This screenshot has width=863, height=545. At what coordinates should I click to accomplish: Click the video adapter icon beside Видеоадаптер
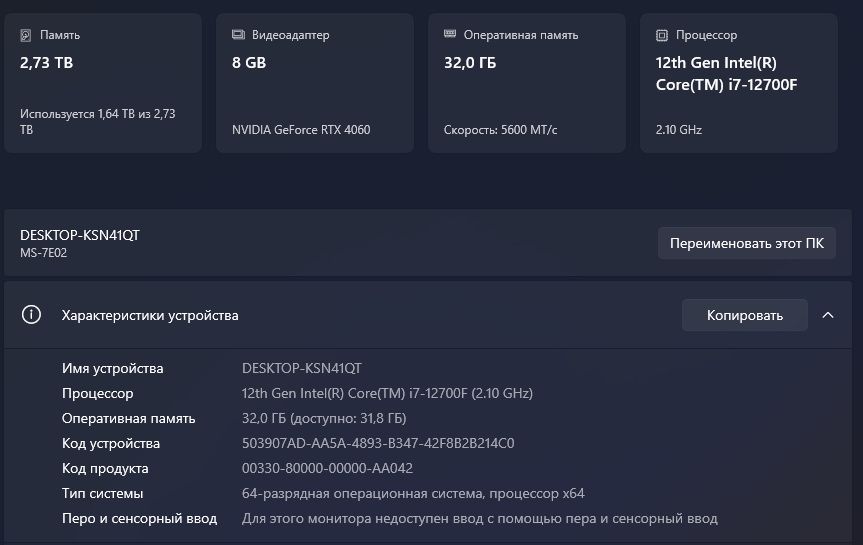[x=238, y=35]
